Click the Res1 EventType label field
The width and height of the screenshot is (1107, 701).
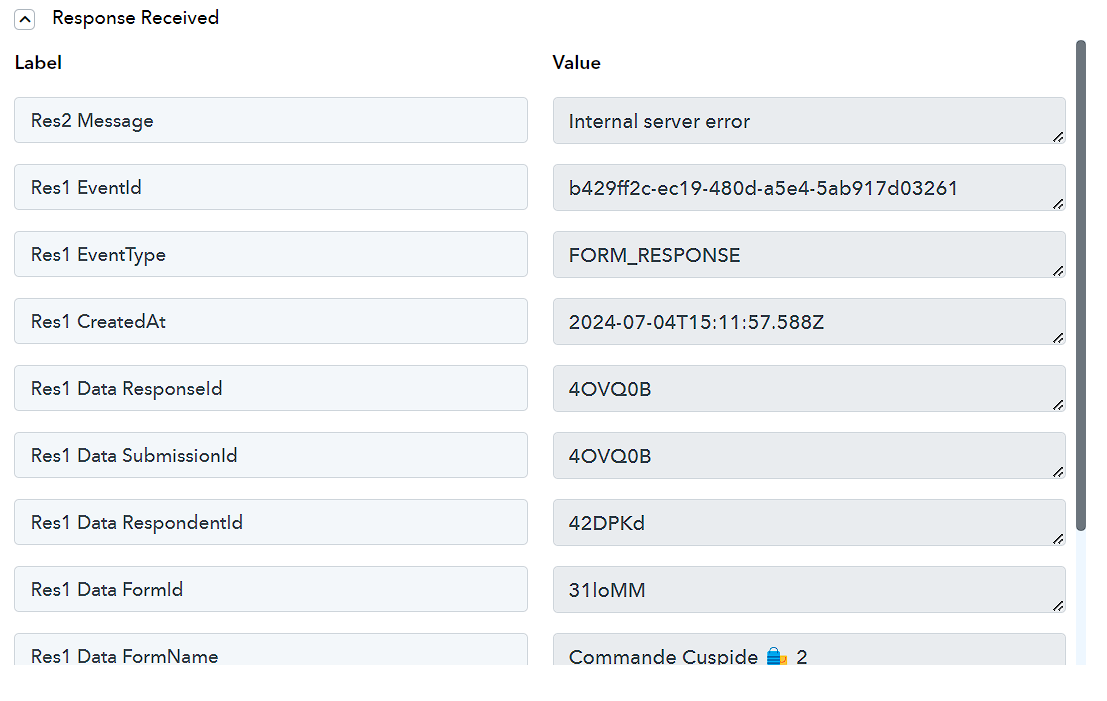270,254
